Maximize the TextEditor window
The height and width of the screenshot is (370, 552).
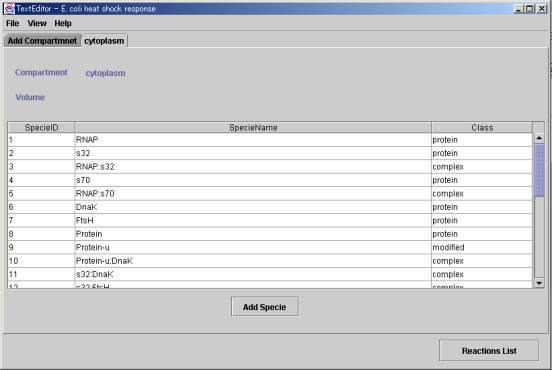pyautogui.click(x=529, y=8)
